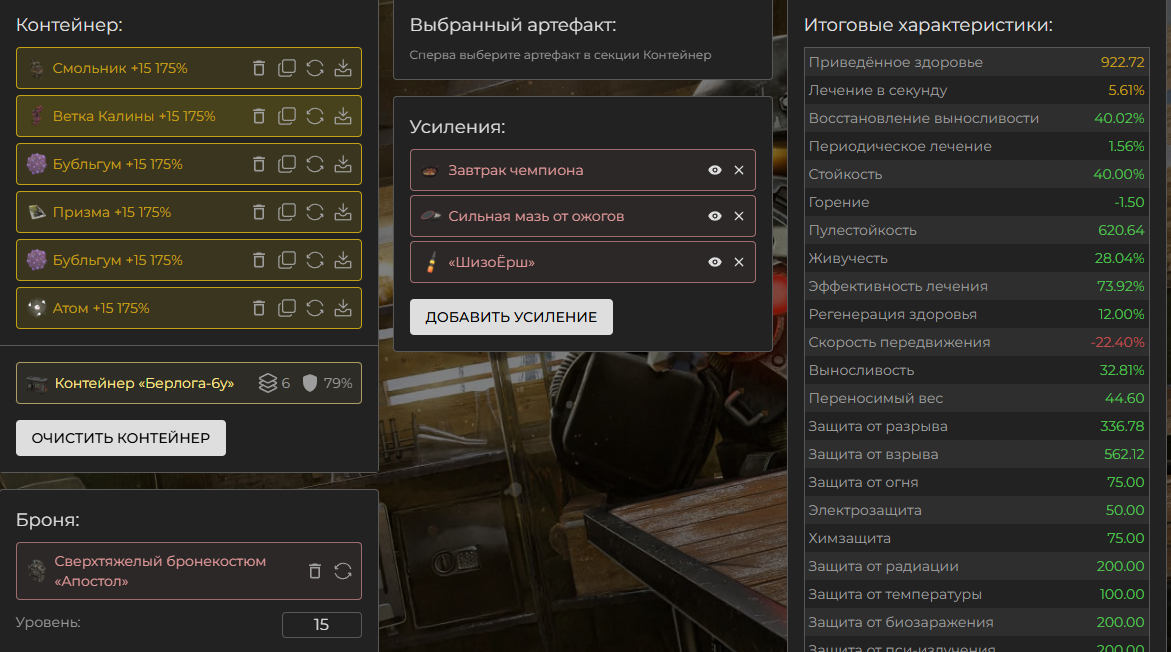Click the ДОБАВИТЬ УСИЛЕНИЕ button

tap(511, 317)
